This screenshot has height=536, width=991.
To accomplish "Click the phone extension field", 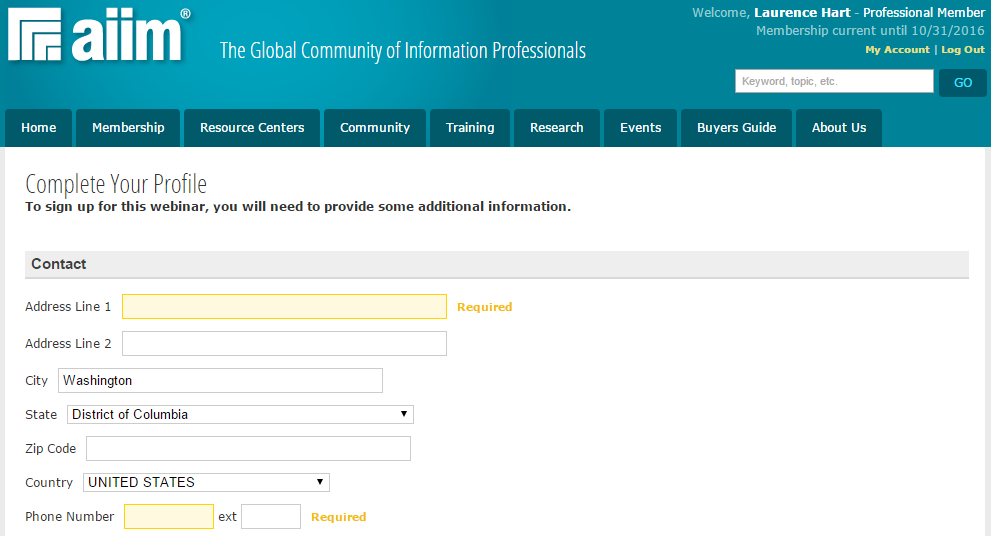I will tap(271, 517).
